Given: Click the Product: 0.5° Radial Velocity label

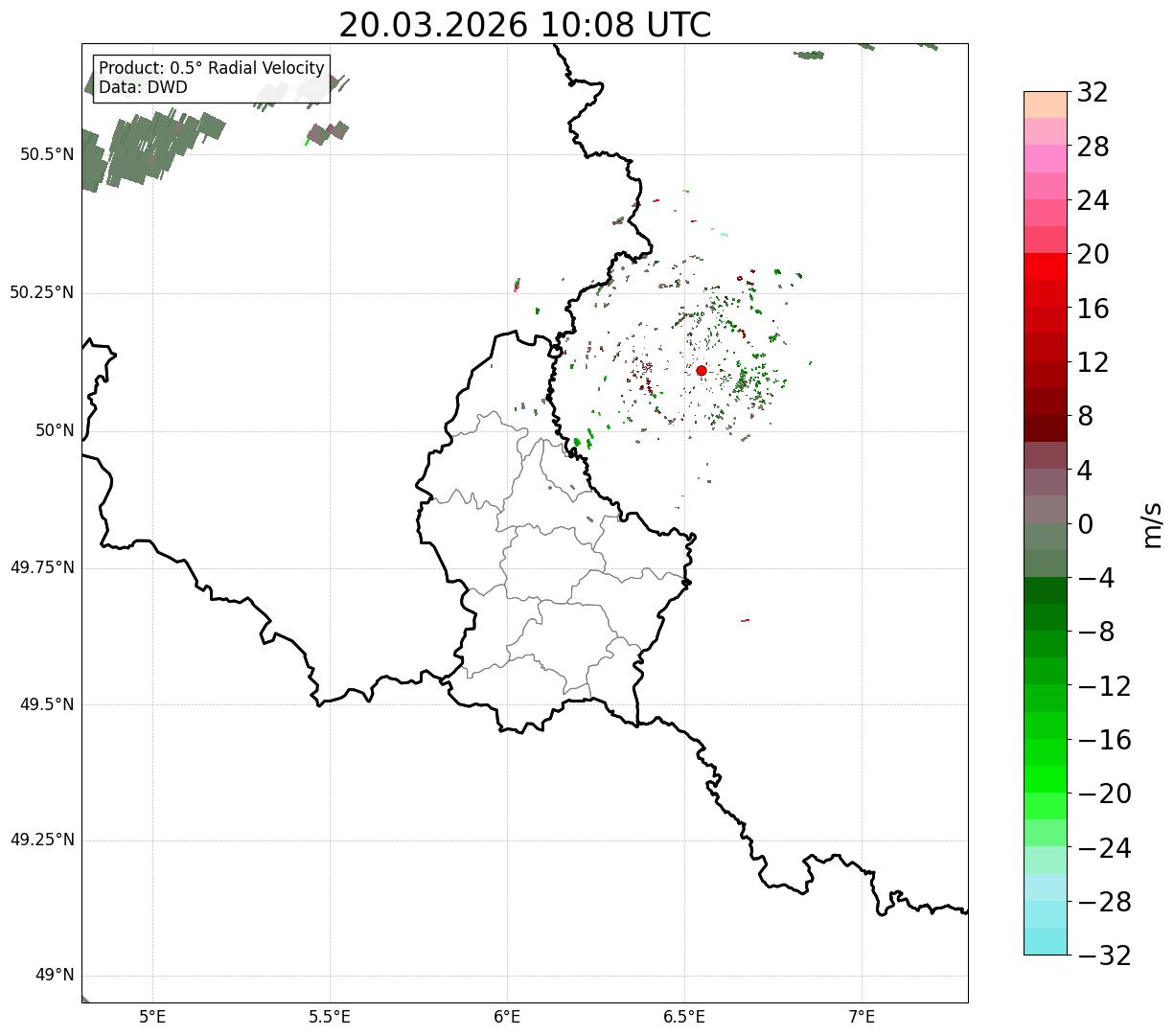Looking at the screenshot, I should point(212,69).
